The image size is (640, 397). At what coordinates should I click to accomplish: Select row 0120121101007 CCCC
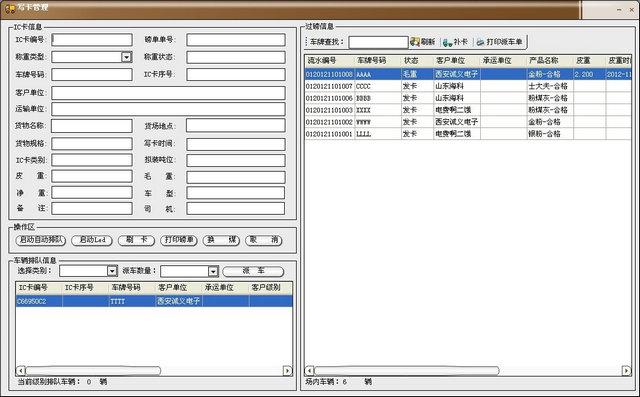(468, 86)
